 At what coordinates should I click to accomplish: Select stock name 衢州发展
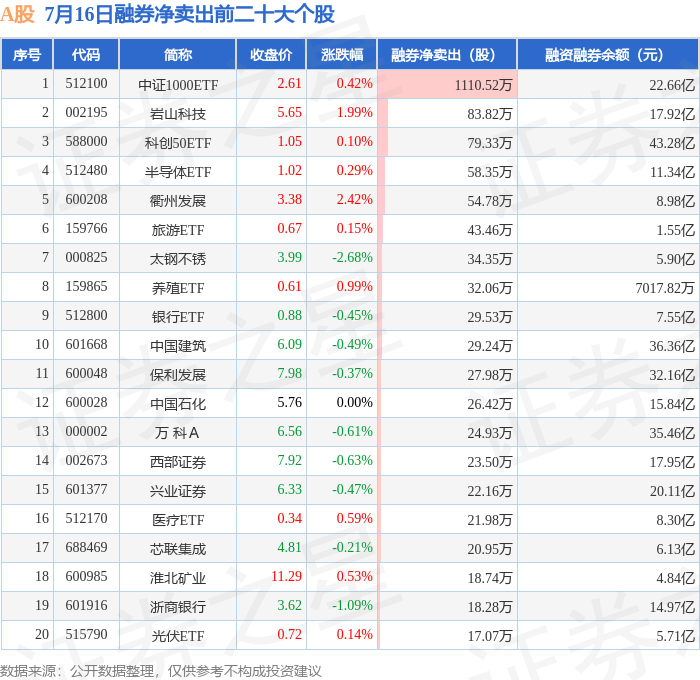click(x=178, y=200)
